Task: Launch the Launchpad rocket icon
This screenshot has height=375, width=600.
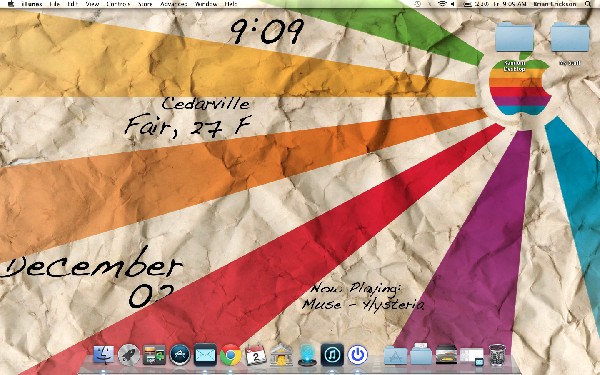Action: click(x=129, y=355)
